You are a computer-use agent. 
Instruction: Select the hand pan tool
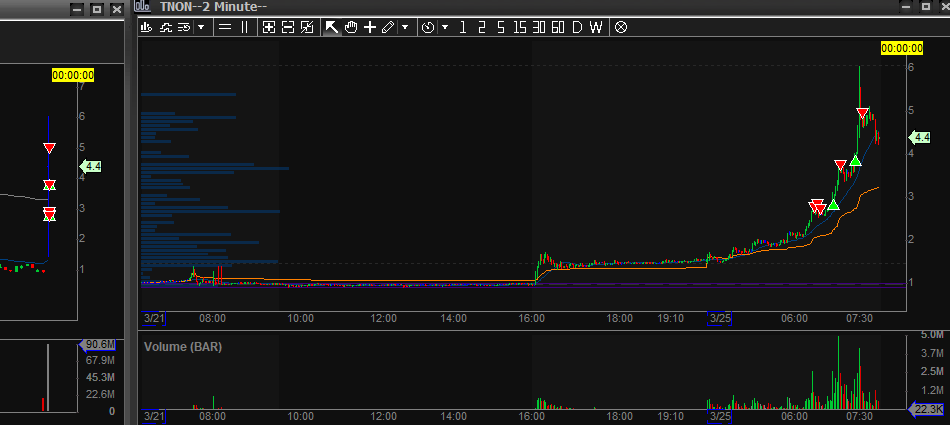tap(351, 27)
